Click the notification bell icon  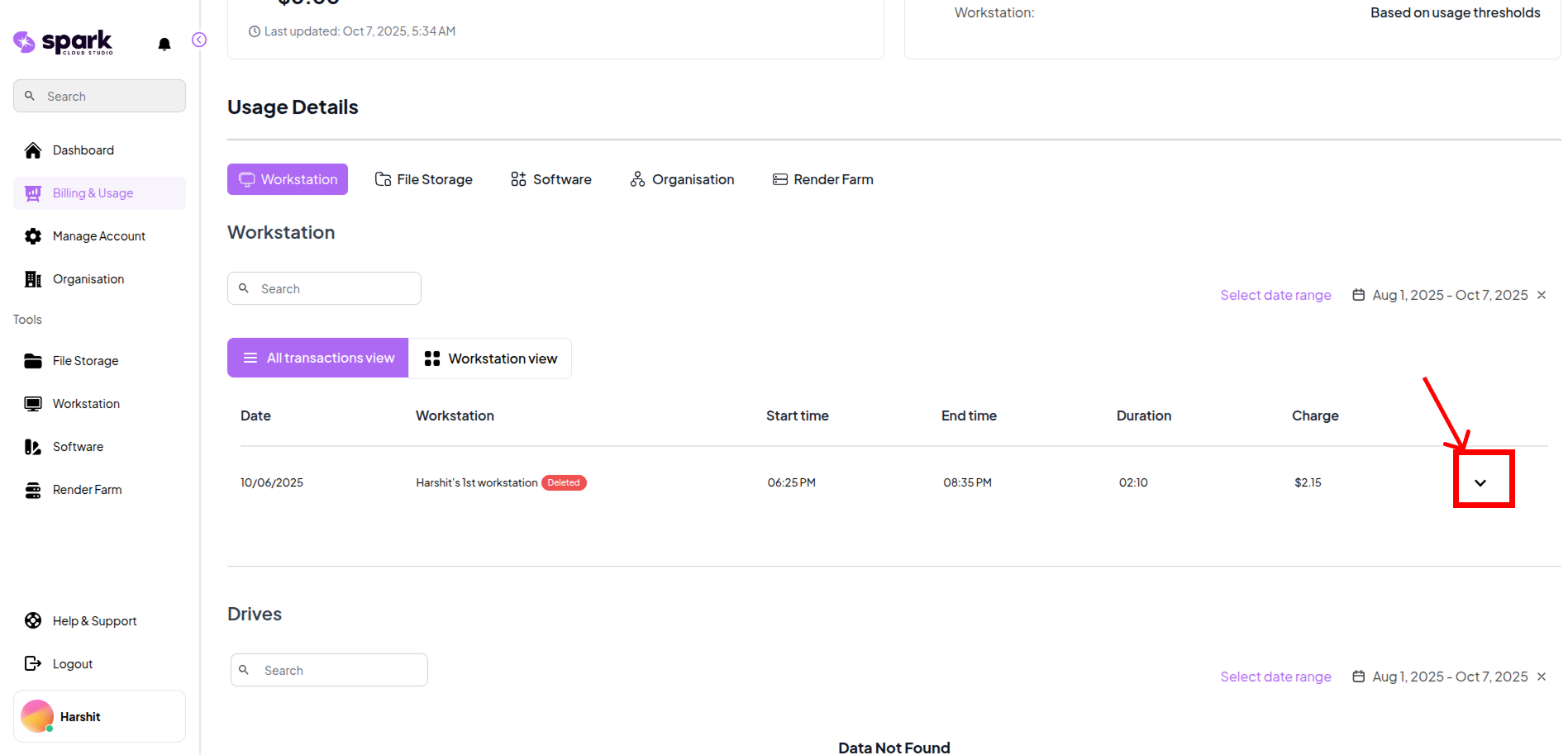coord(164,44)
